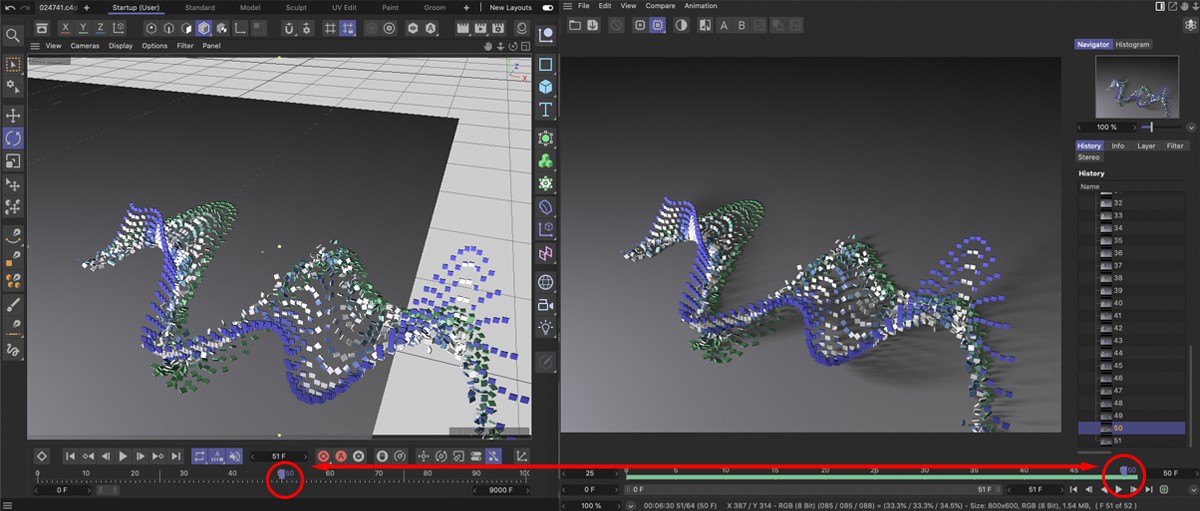This screenshot has height=511, width=1200.
Task: Open the Compare menu in Picture Viewer
Action: [x=659, y=6]
